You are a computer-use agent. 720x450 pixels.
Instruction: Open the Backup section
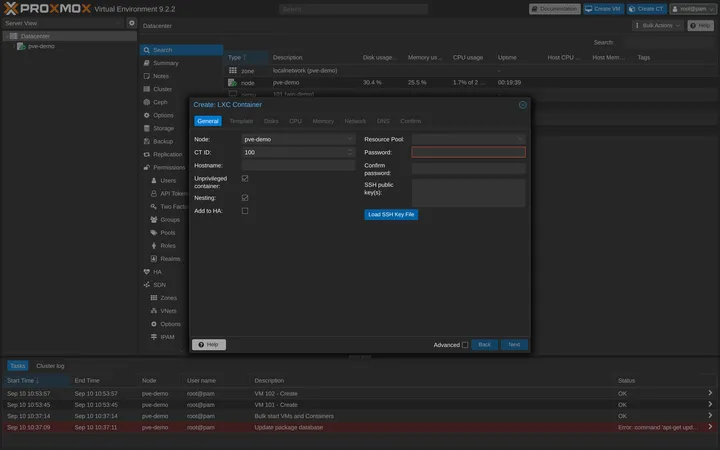coord(163,141)
